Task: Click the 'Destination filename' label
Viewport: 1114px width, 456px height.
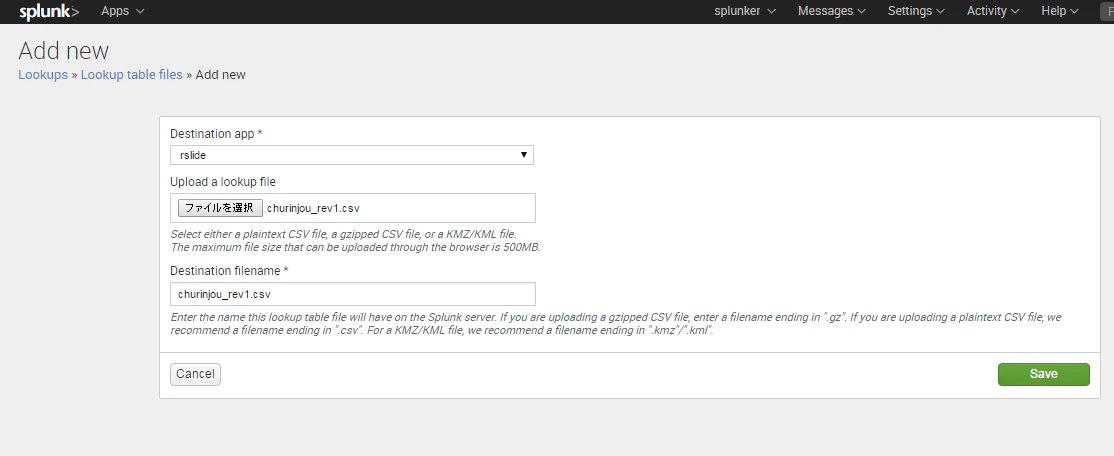Action: pos(229,271)
